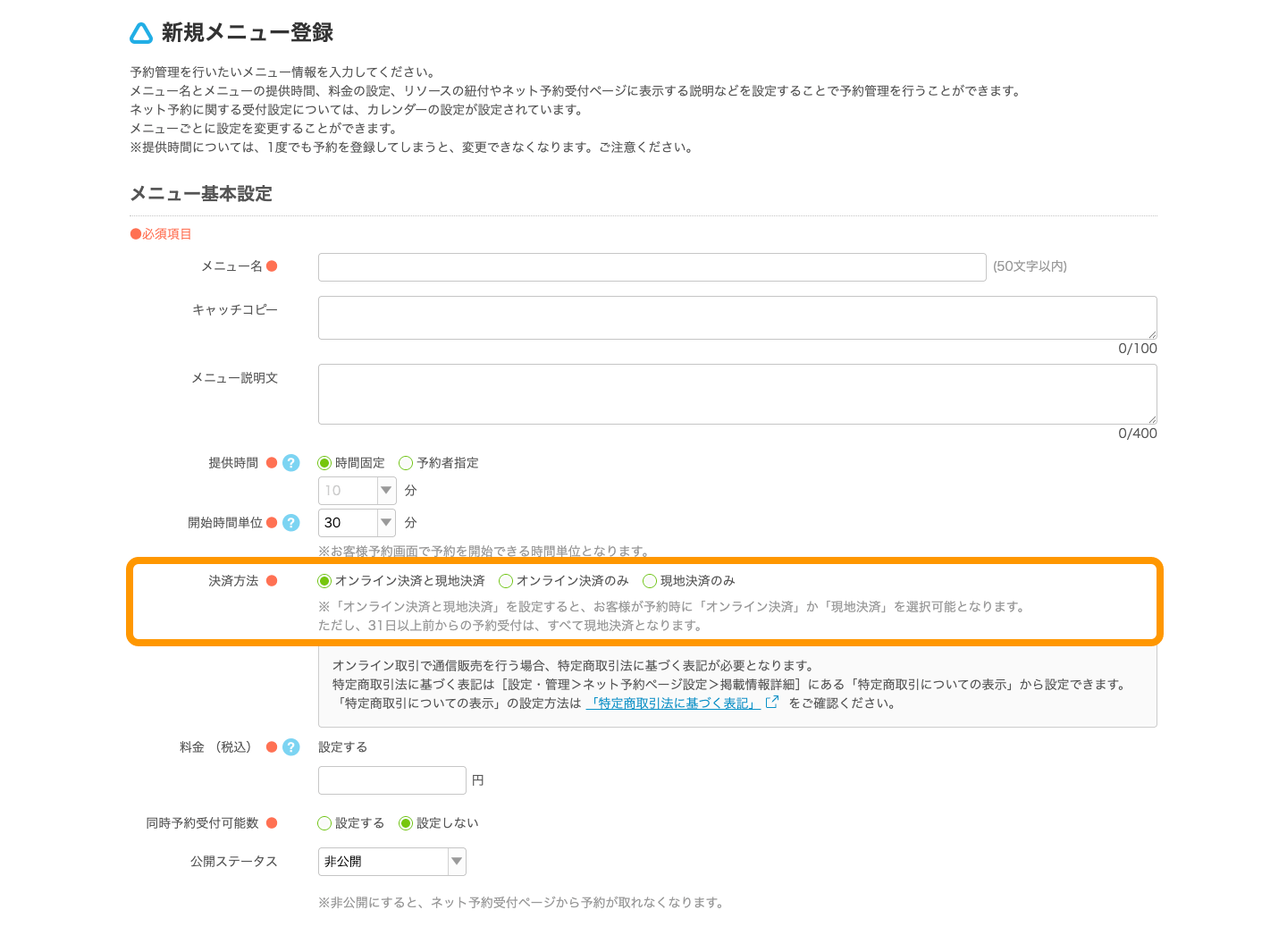Open the help icon next to 提供時間

(290, 463)
